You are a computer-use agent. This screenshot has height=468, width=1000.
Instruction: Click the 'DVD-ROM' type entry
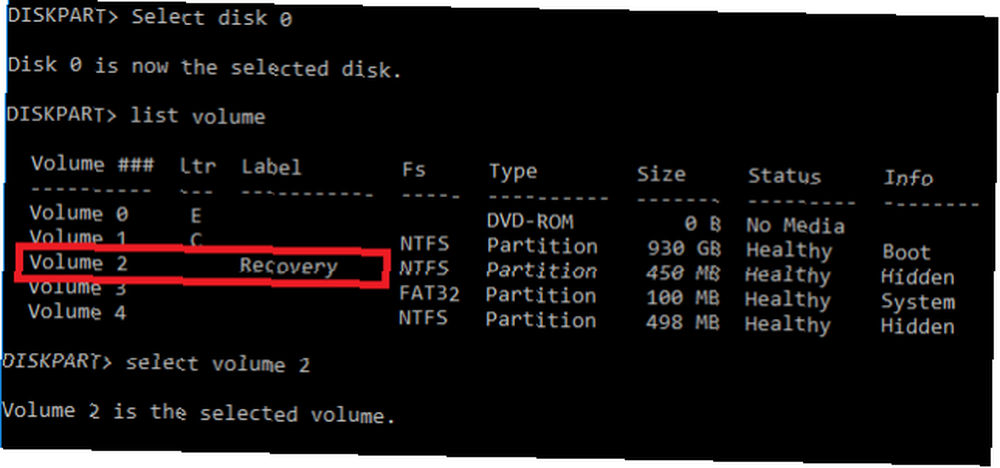point(530,222)
